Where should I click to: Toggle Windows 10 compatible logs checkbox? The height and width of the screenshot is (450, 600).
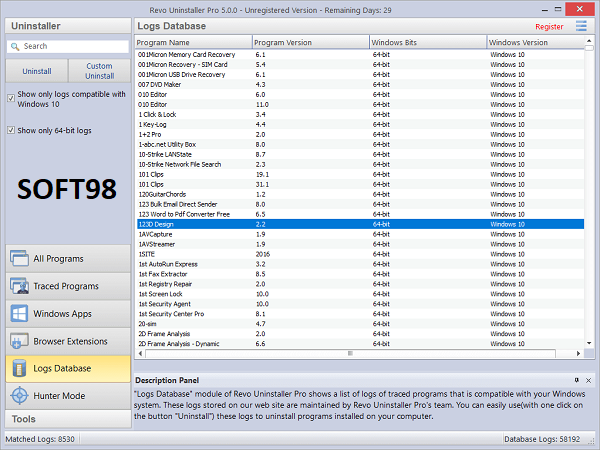coord(11,98)
